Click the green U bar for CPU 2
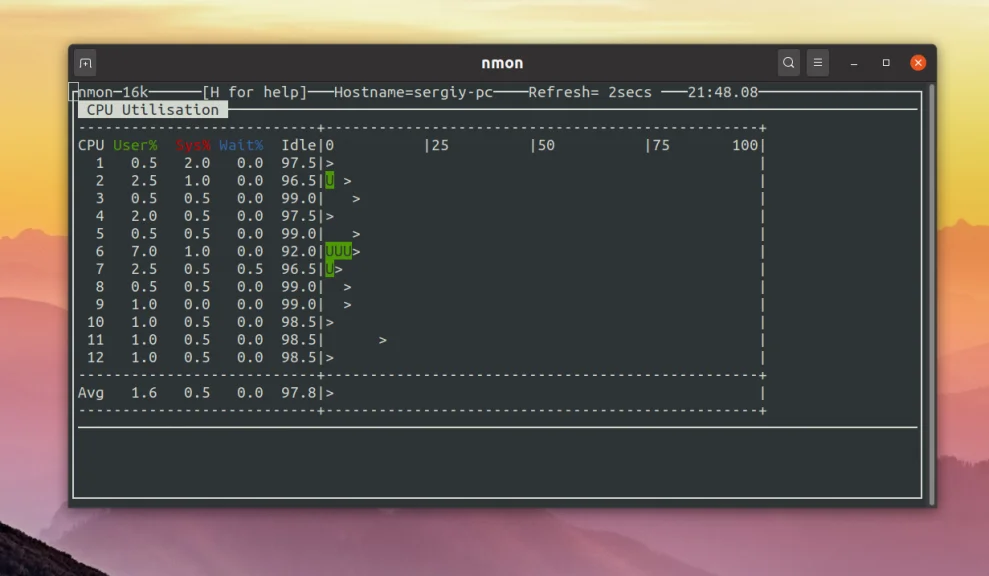 (330, 181)
